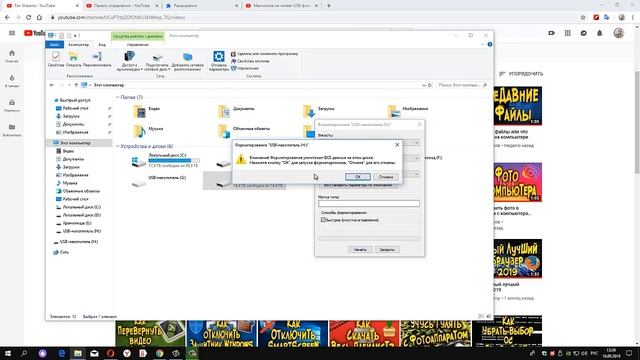Click the Начать button in format window
The image size is (640, 360).
360,249
